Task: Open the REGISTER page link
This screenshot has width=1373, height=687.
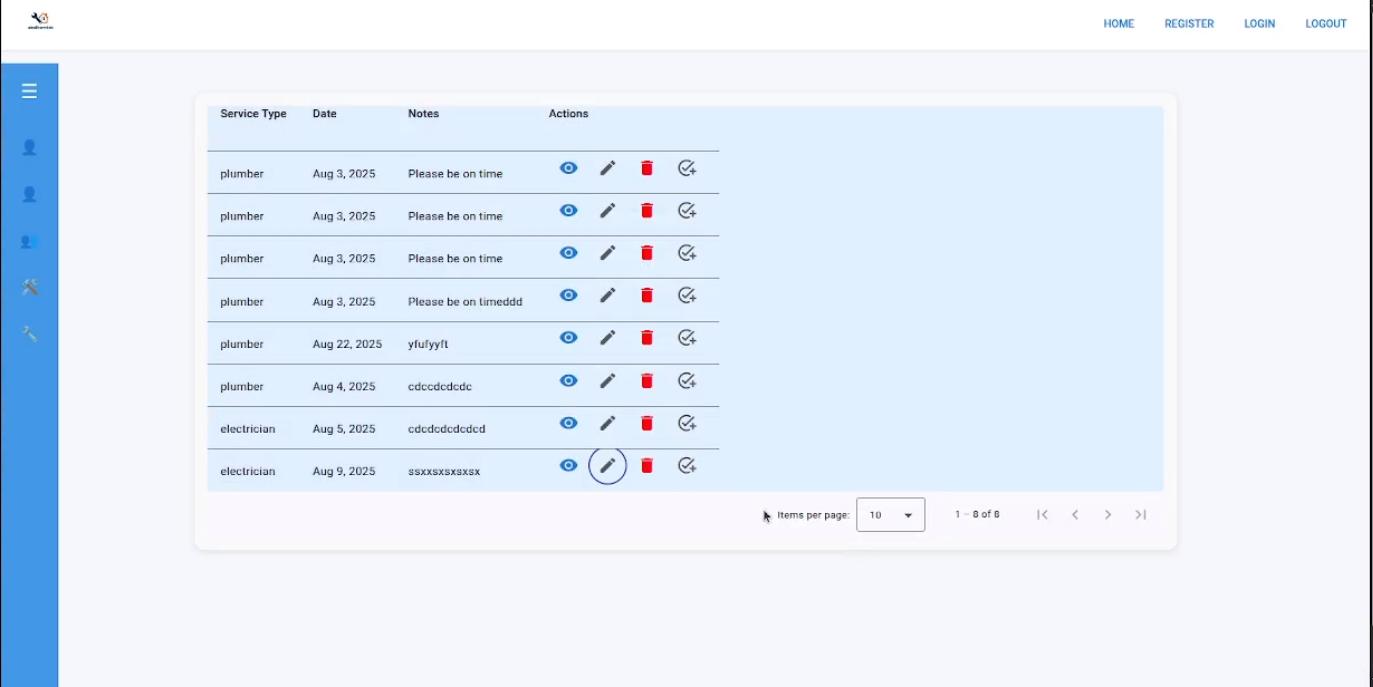Action: click(1189, 24)
